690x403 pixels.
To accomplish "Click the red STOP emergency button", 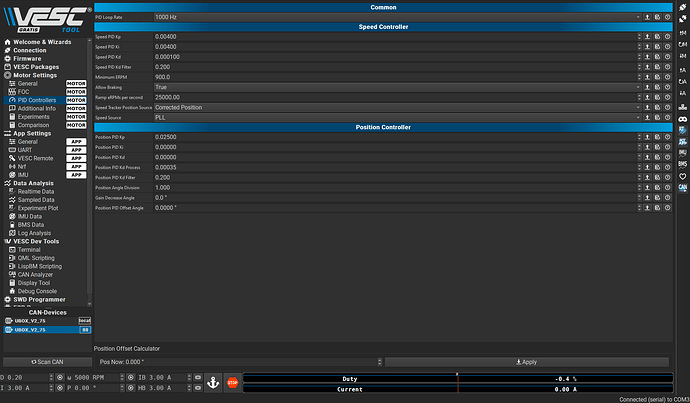I will [x=232, y=382].
